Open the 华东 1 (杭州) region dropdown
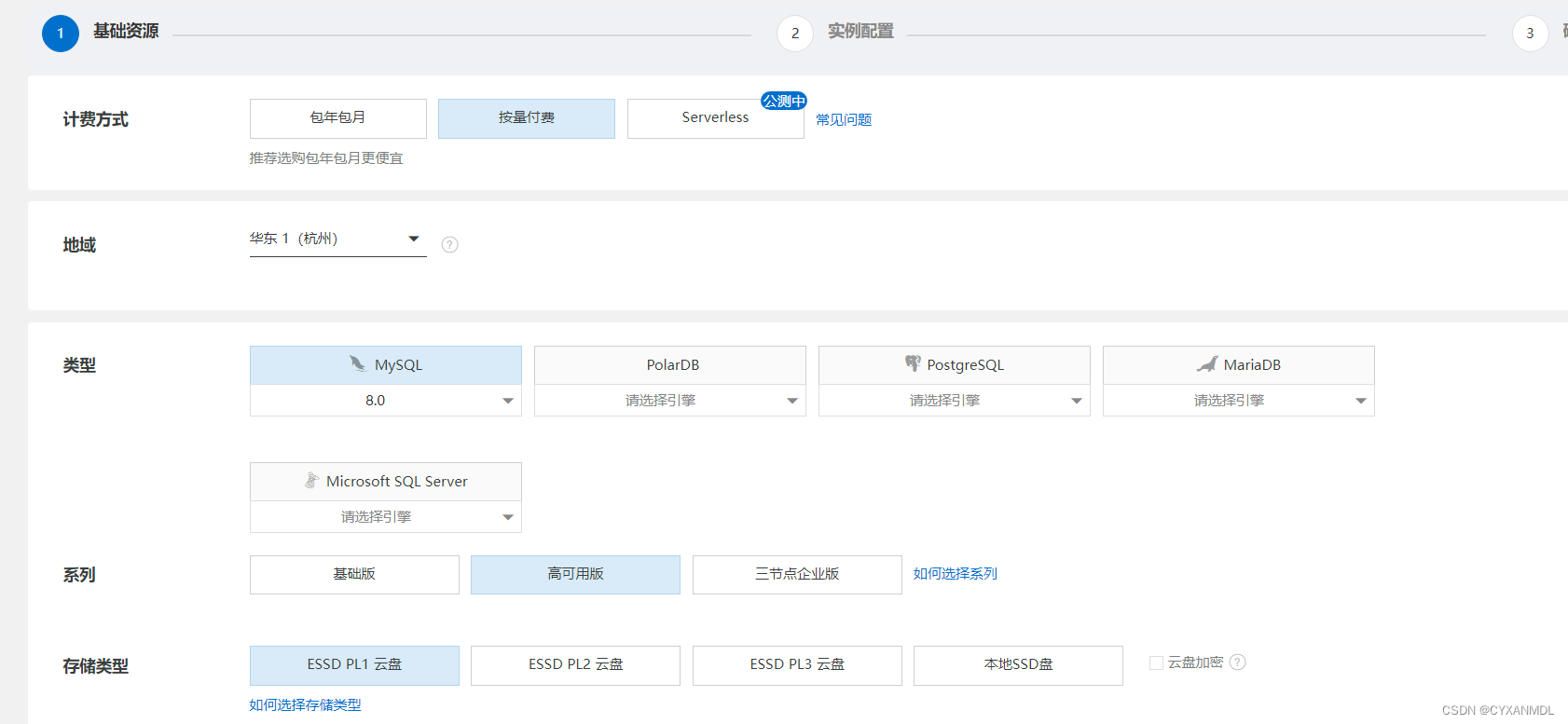The image size is (1568, 724). click(338, 239)
